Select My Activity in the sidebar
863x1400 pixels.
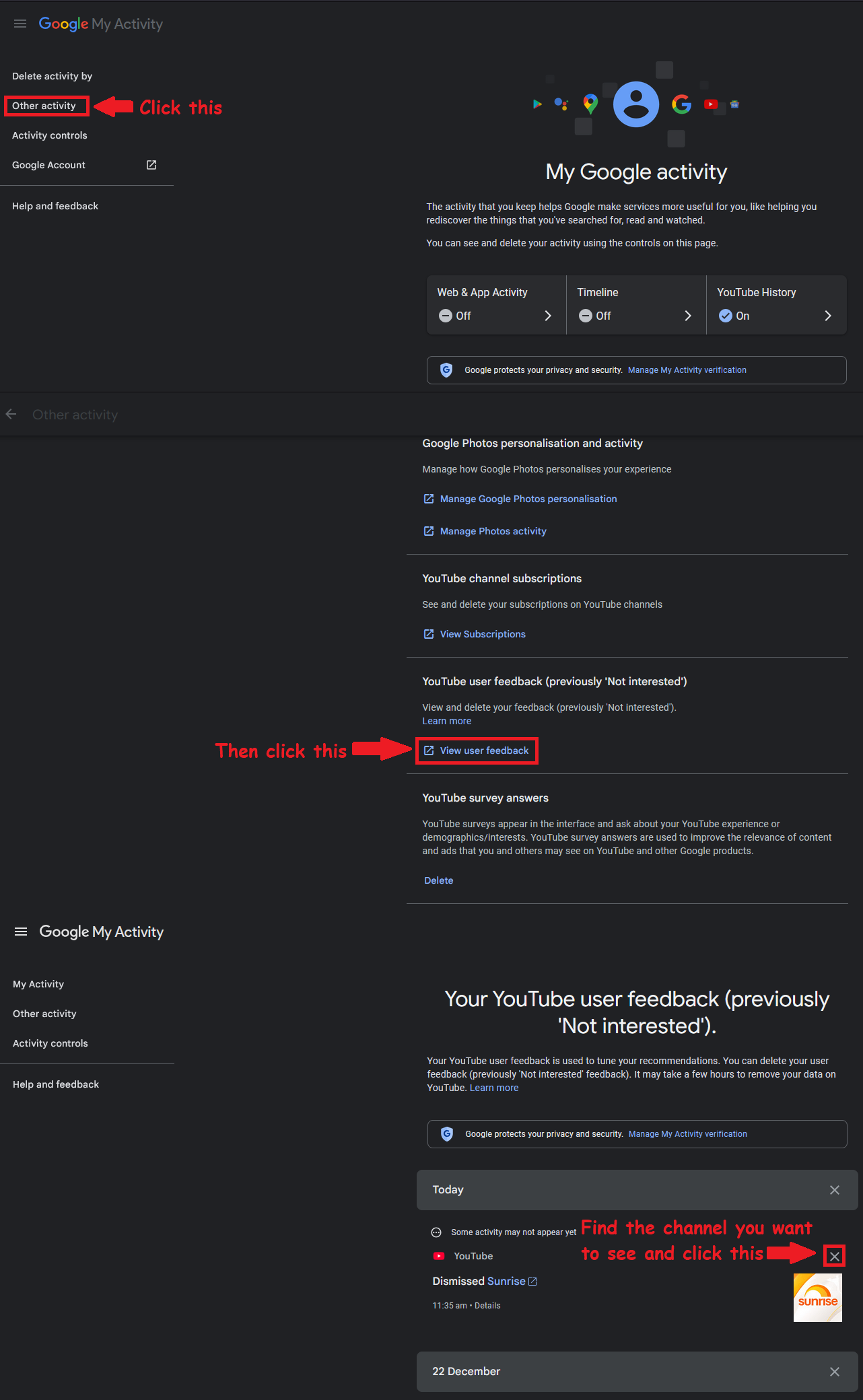38,984
